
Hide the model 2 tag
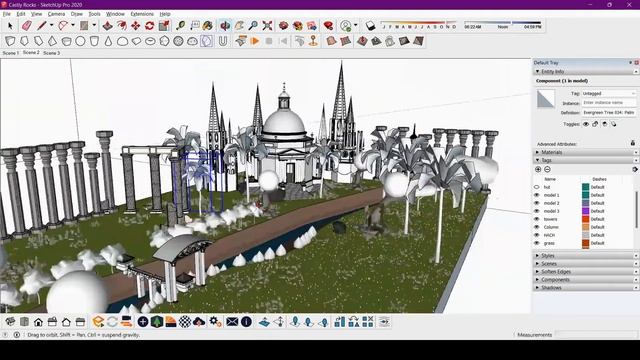pyautogui.click(x=537, y=203)
